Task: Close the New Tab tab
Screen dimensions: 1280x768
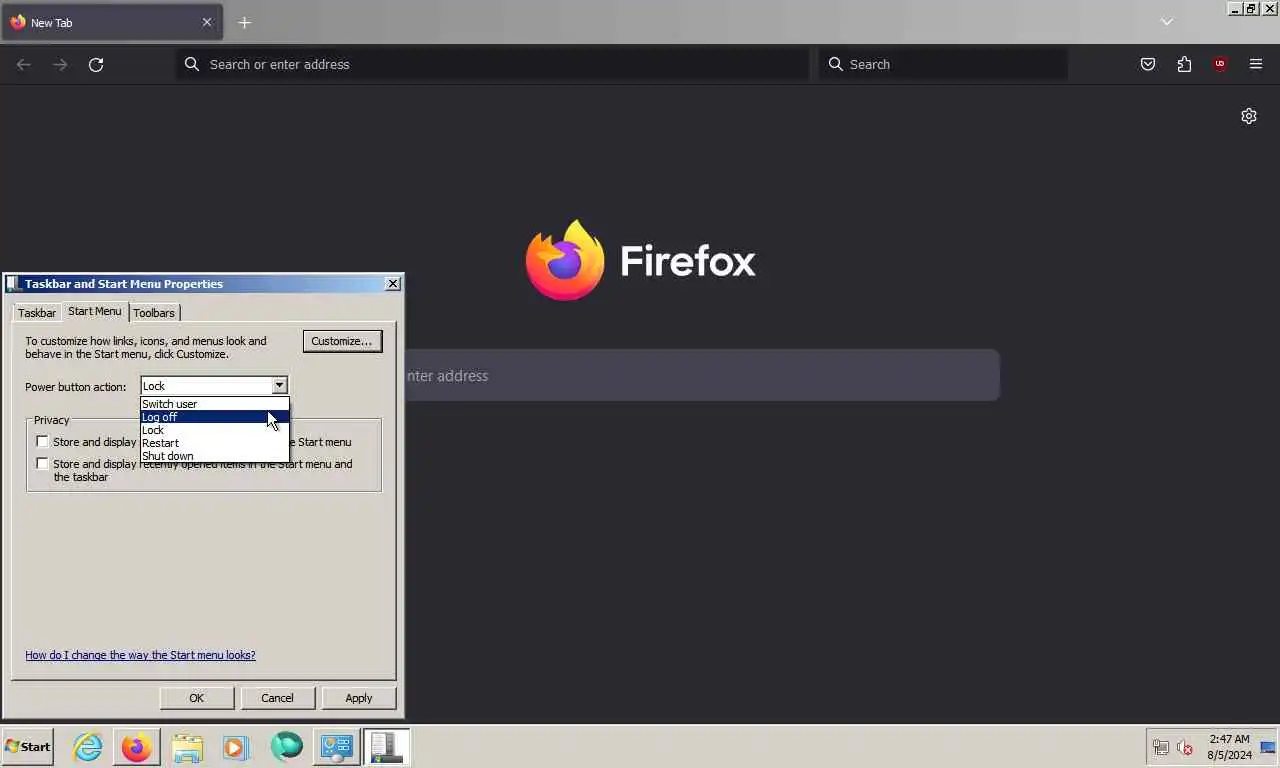Action: [x=207, y=22]
